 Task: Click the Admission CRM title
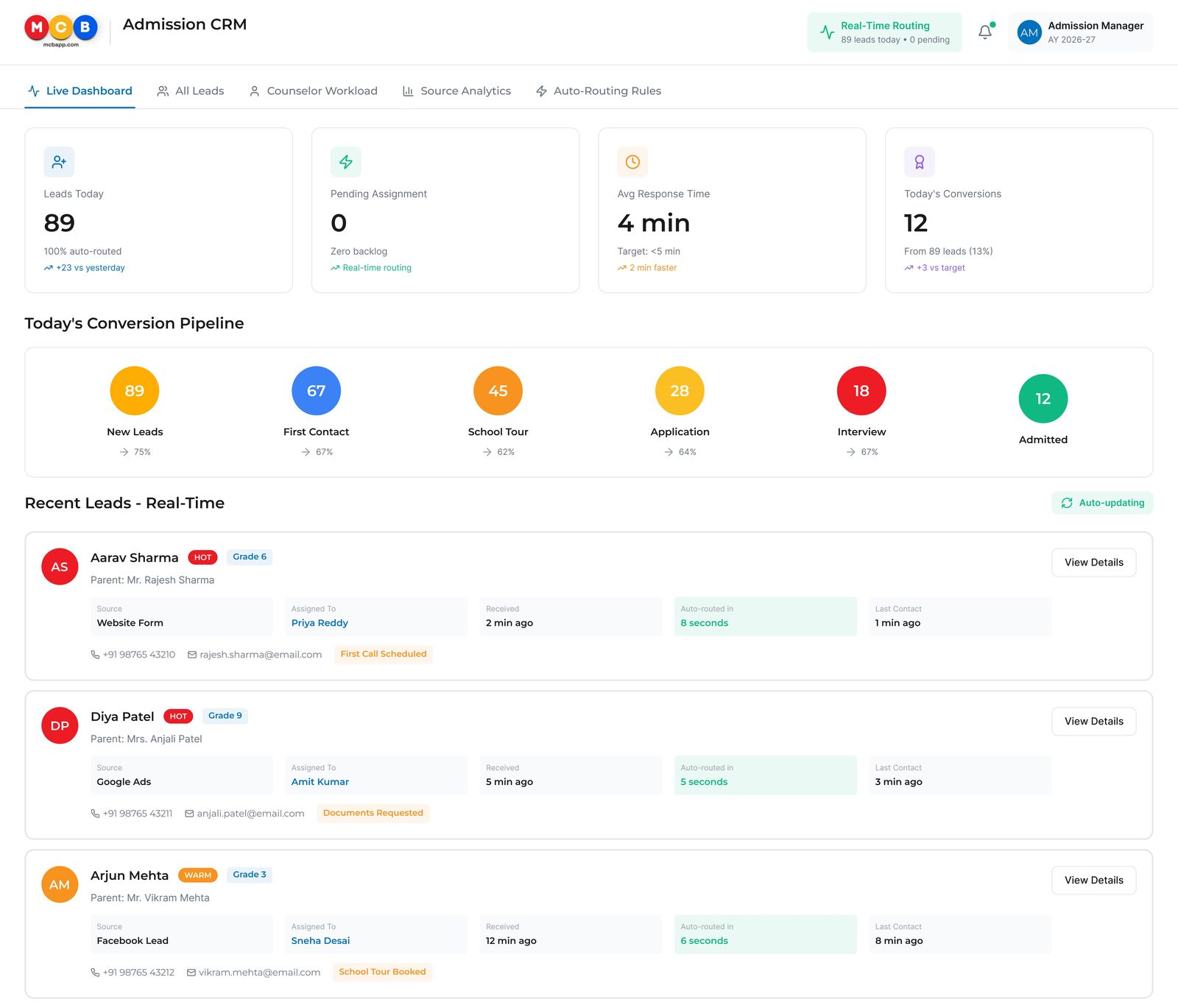click(185, 24)
